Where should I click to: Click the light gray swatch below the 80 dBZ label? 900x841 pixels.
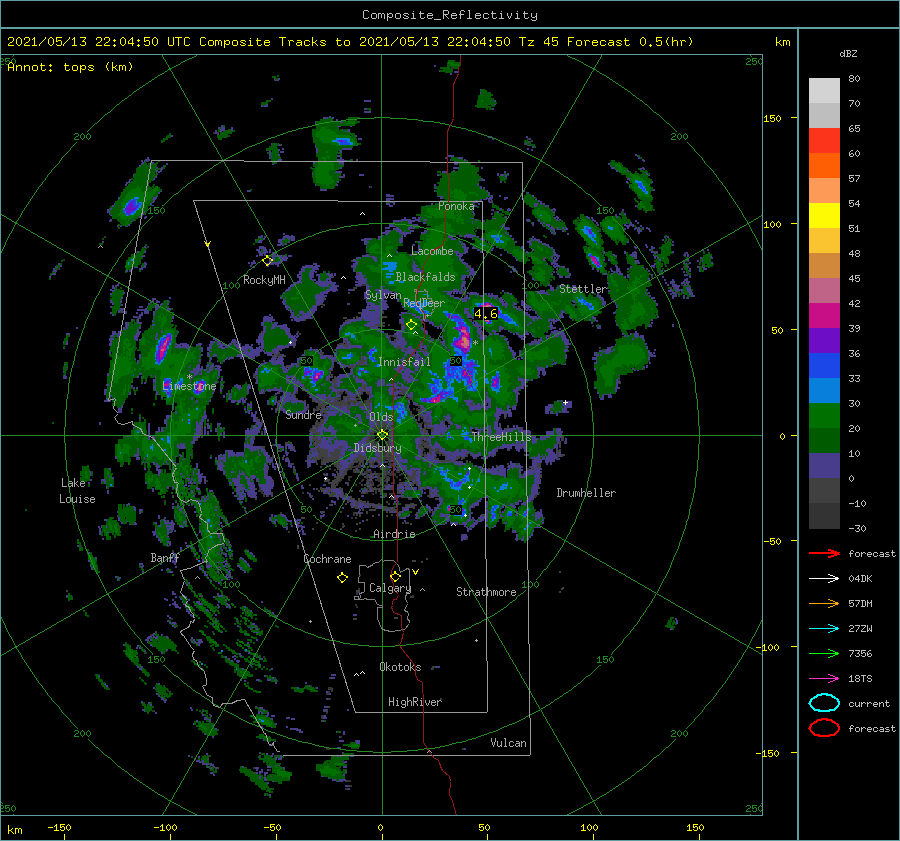[x=824, y=91]
